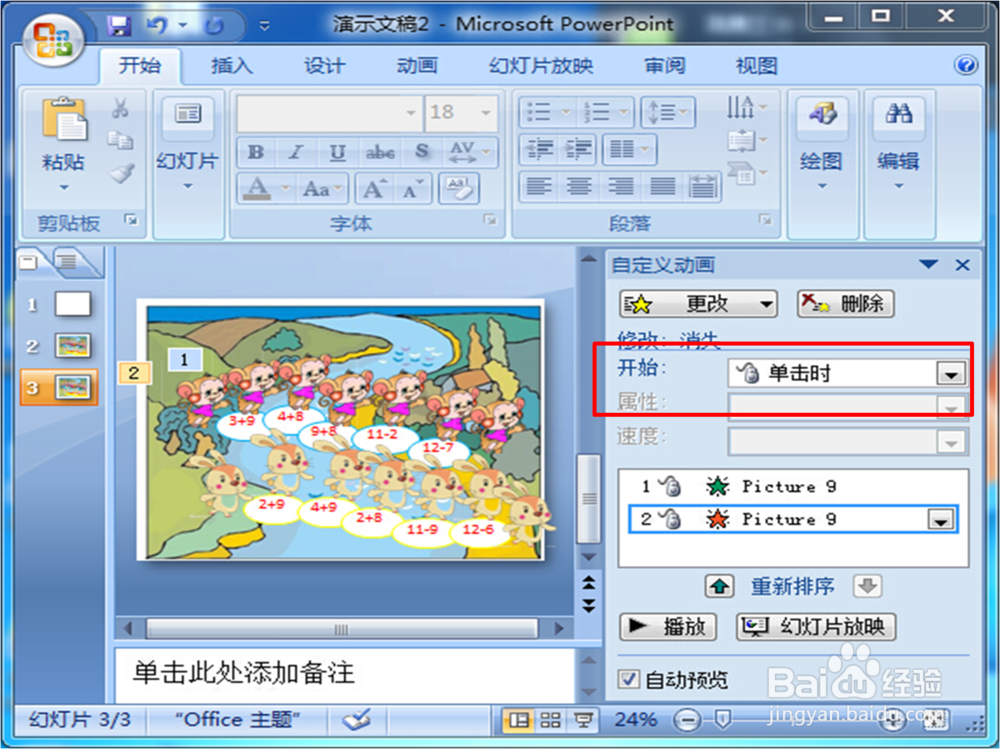Switch to the Design tab
1000x749 pixels.
(324, 66)
